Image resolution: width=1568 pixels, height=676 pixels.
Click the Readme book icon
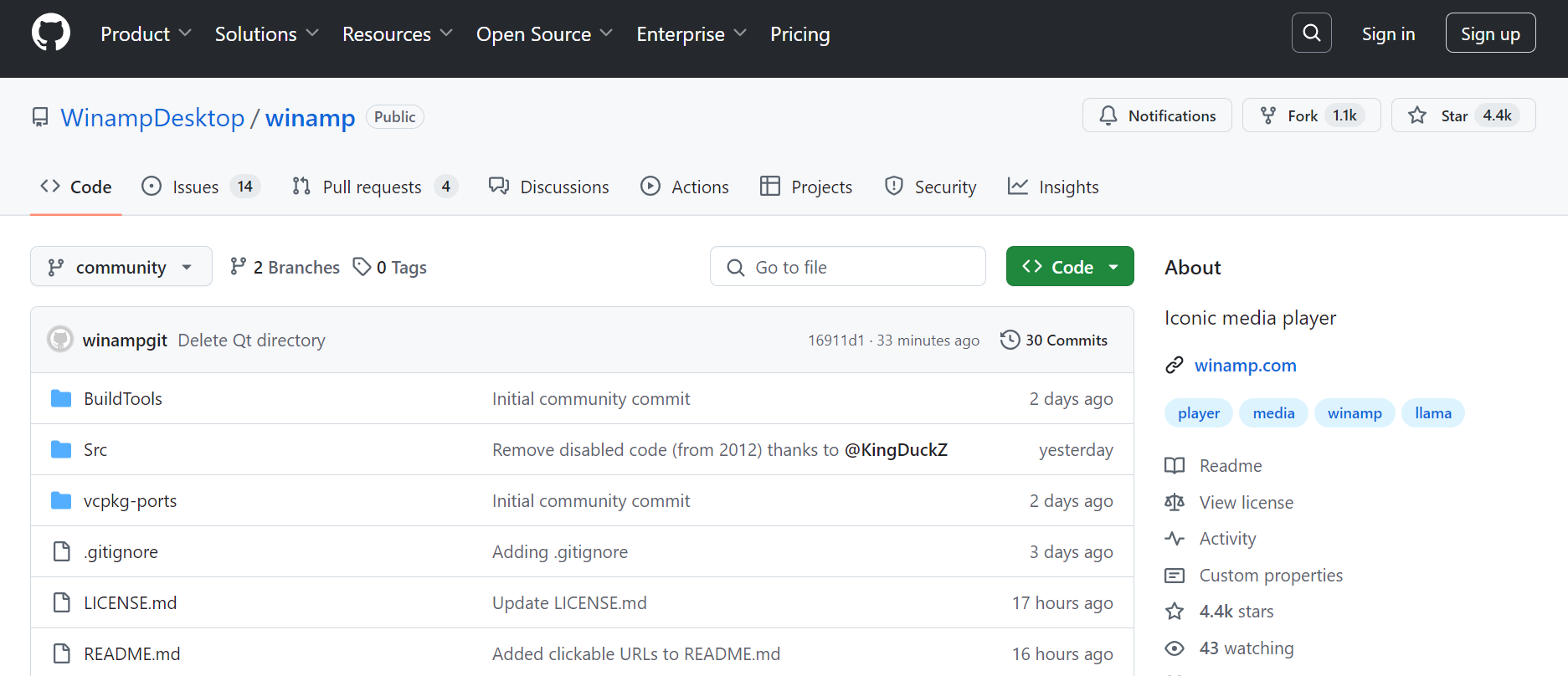(1175, 465)
